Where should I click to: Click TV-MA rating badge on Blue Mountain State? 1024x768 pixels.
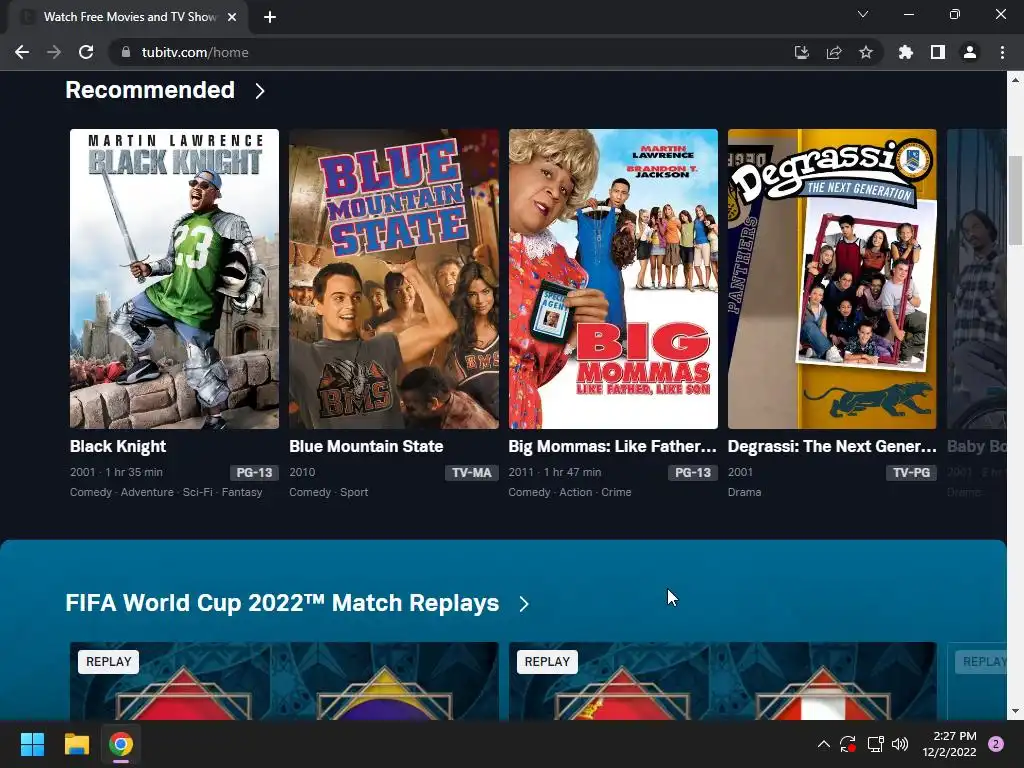point(472,473)
